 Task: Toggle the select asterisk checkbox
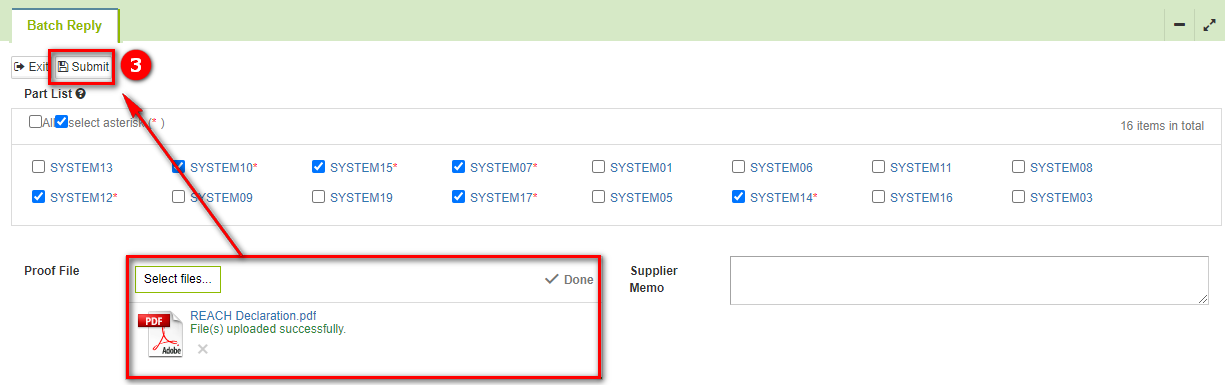(61, 122)
